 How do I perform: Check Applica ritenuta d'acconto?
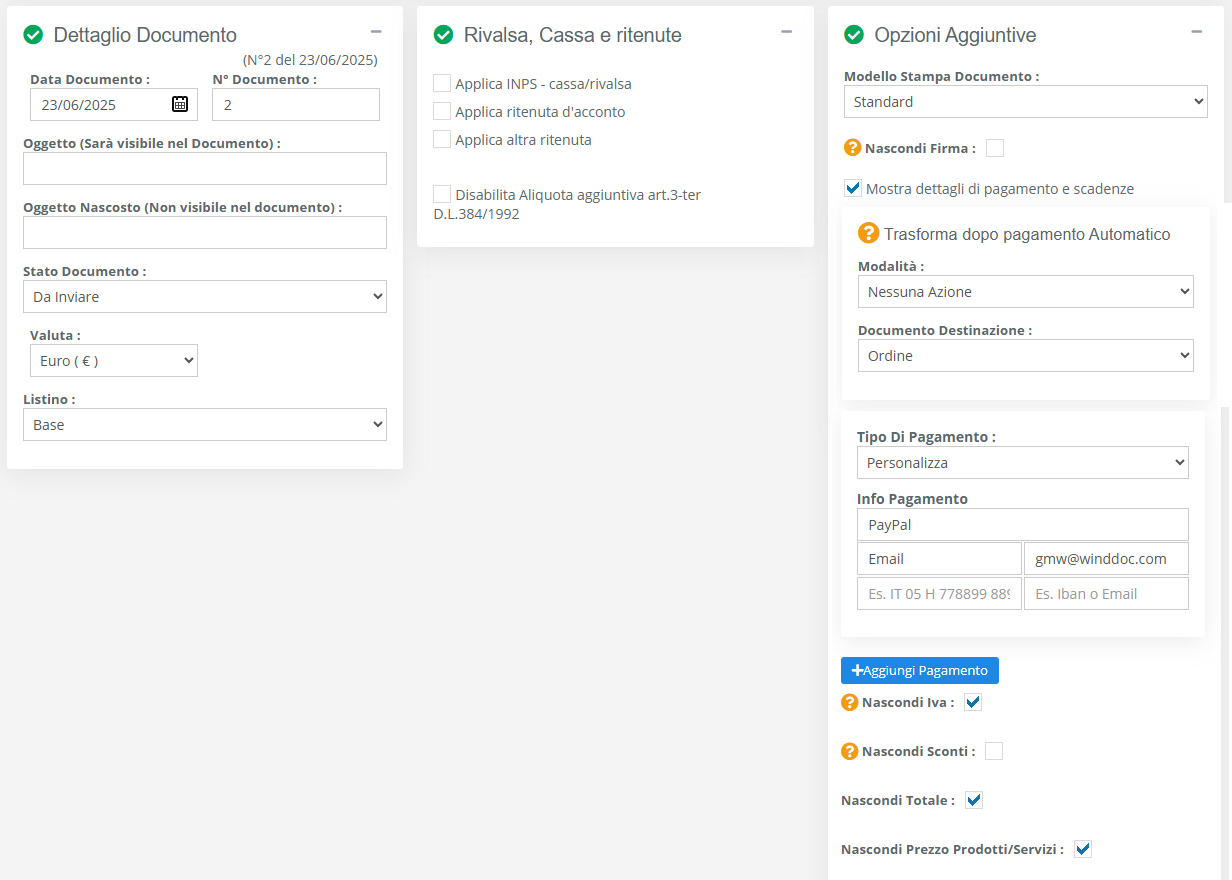click(x=442, y=111)
